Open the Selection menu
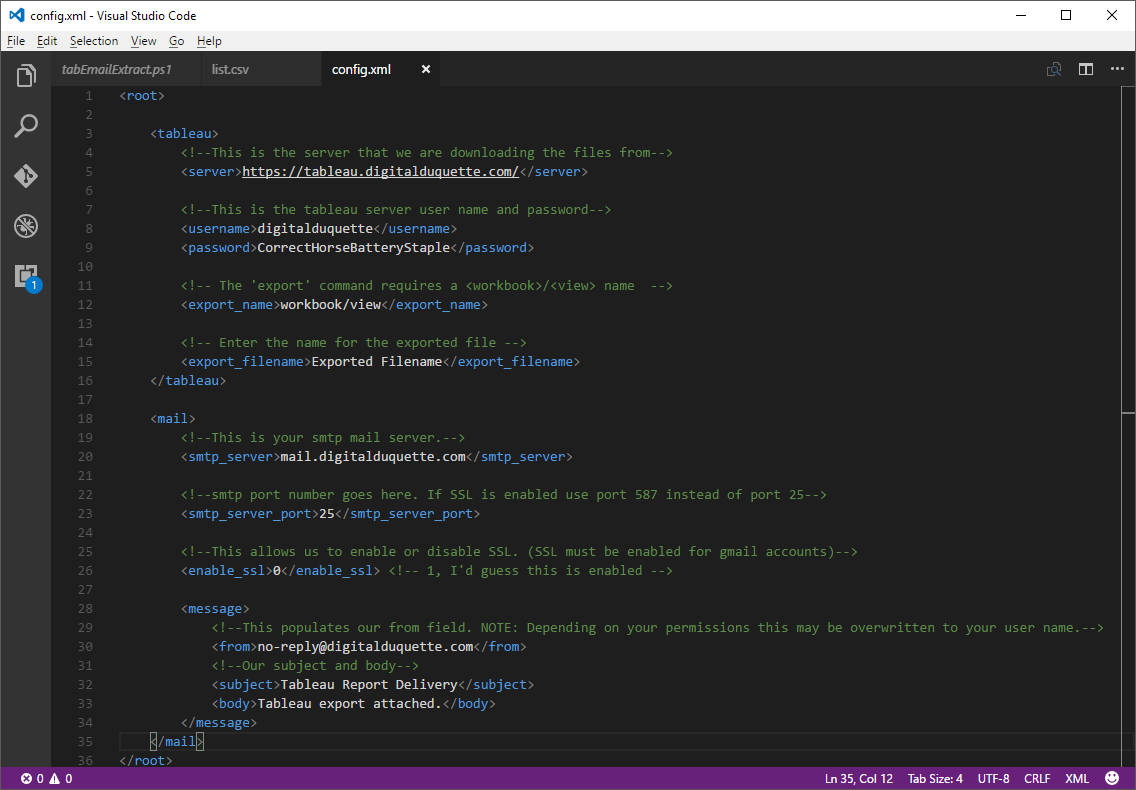The image size is (1136, 790). (94, 41)
